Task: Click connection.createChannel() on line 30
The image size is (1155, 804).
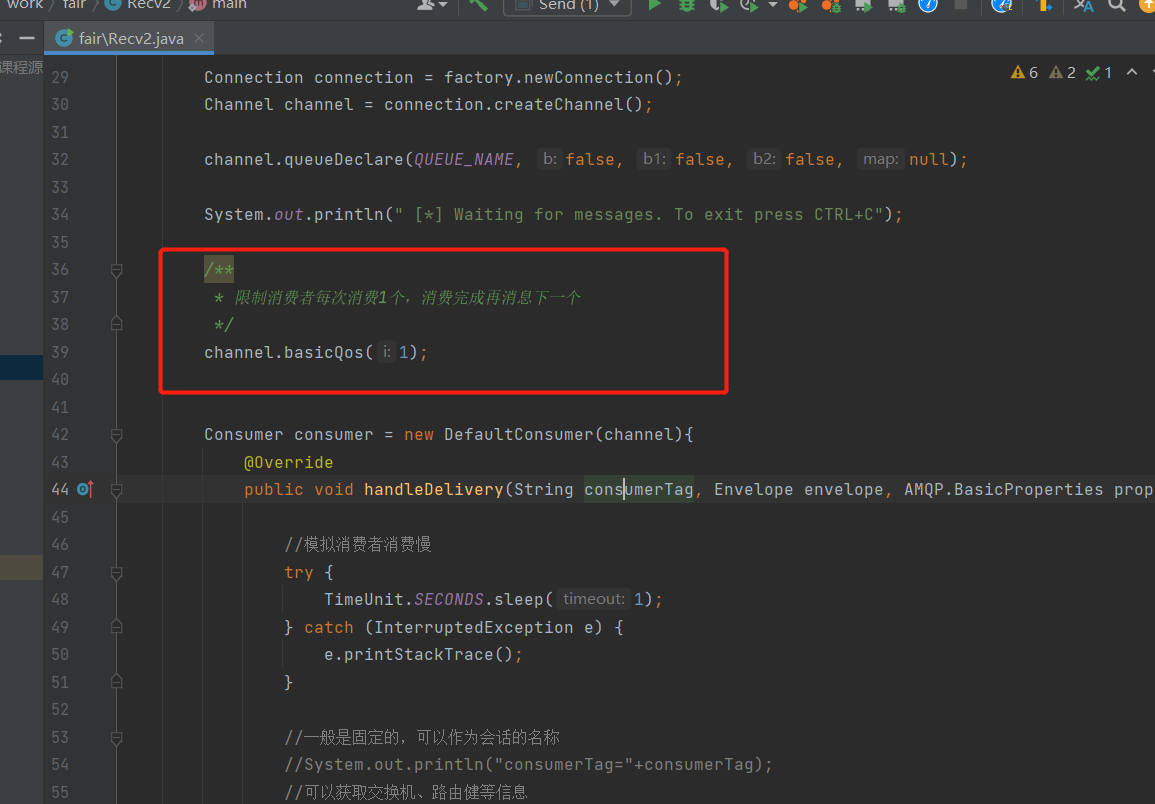Action: [513, 105]
